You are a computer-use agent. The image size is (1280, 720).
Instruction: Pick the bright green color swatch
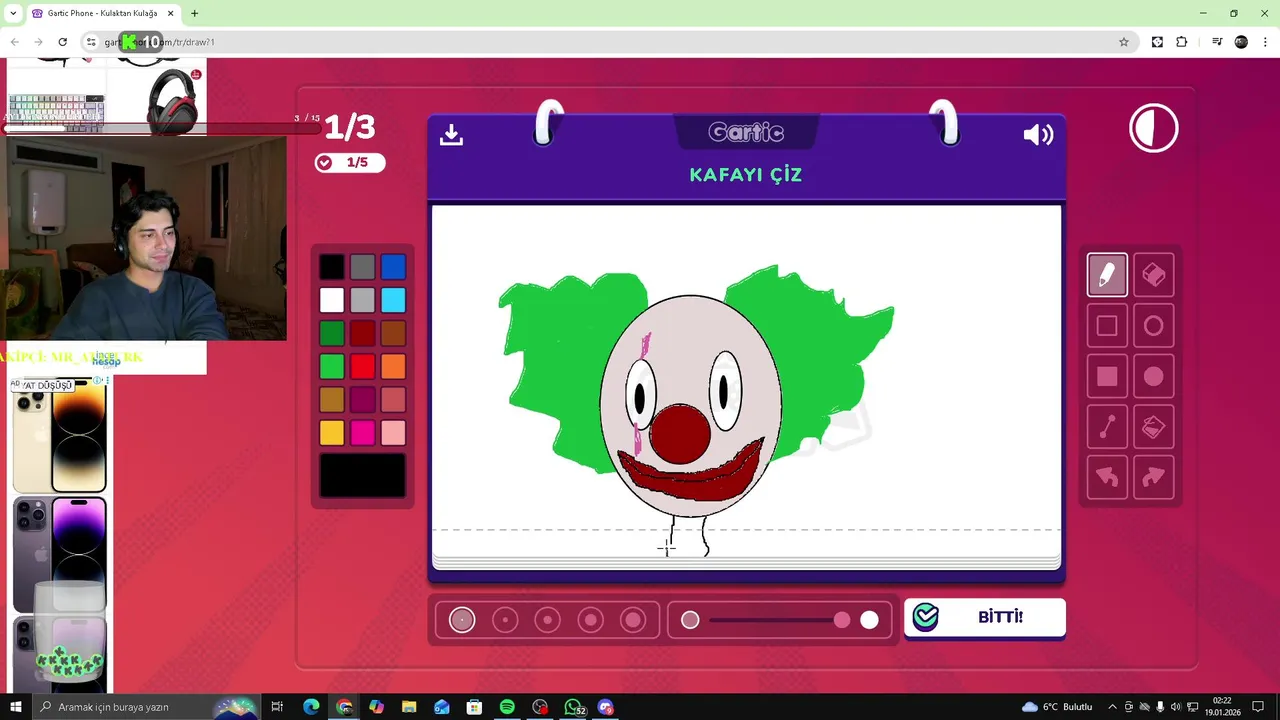[x=332, y=366]
